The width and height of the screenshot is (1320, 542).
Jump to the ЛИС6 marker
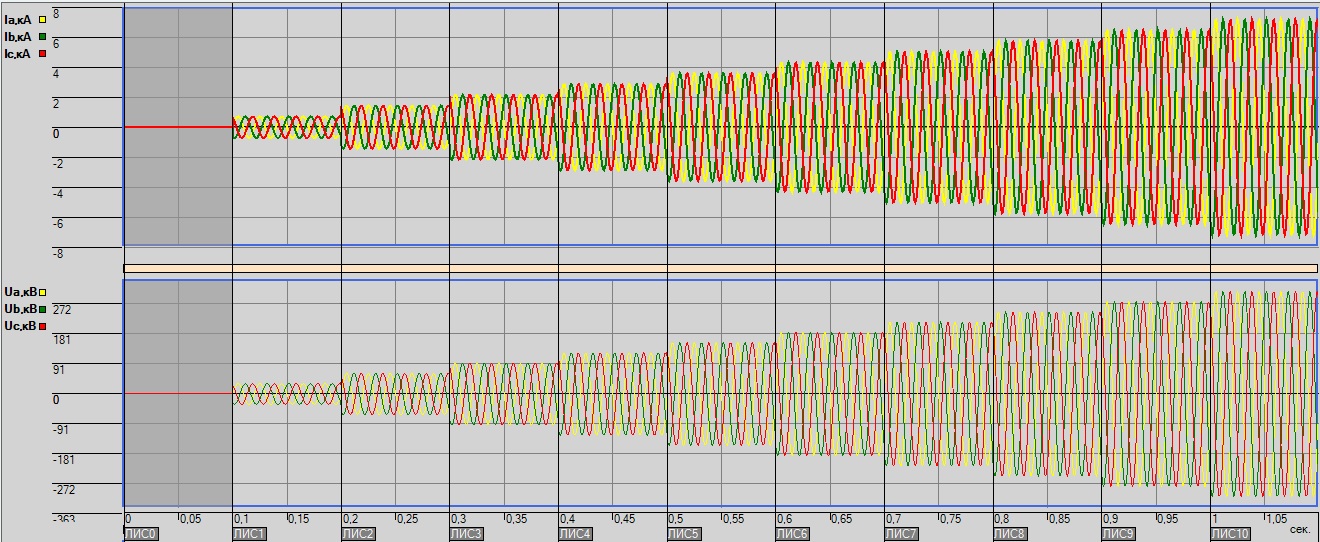point(793,535)
